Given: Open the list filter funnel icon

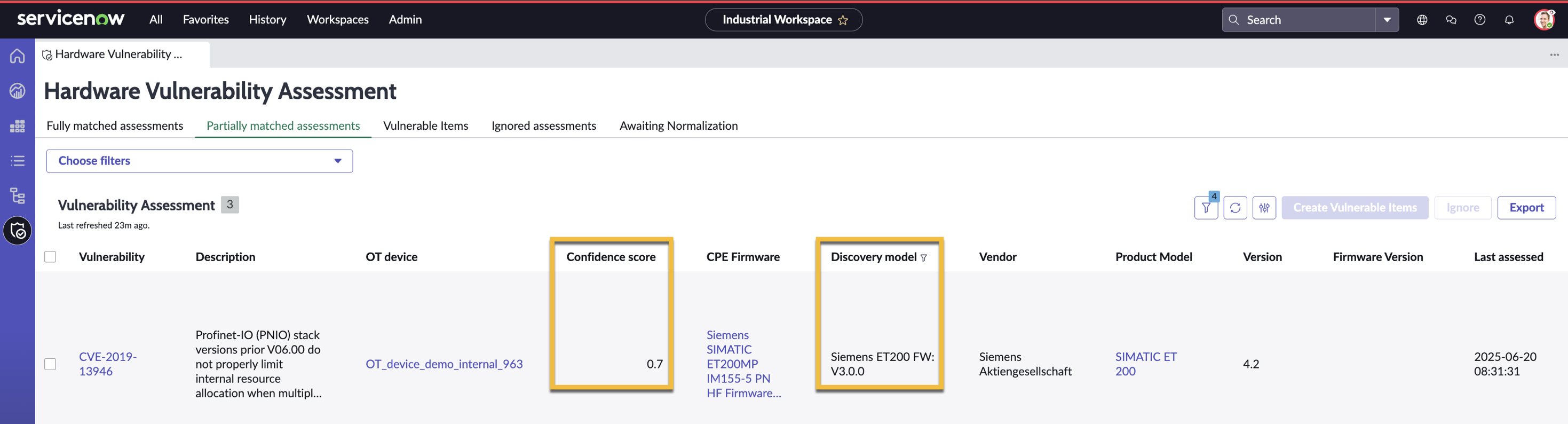Looking at the screenshot, I should (x=1206, y=208).
